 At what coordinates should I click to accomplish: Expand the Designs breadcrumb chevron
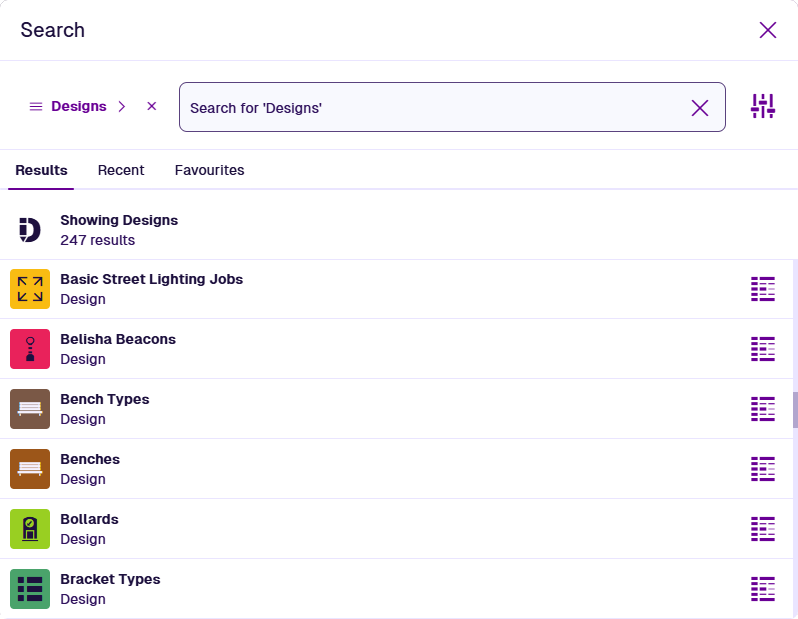[x=122, y=107]
